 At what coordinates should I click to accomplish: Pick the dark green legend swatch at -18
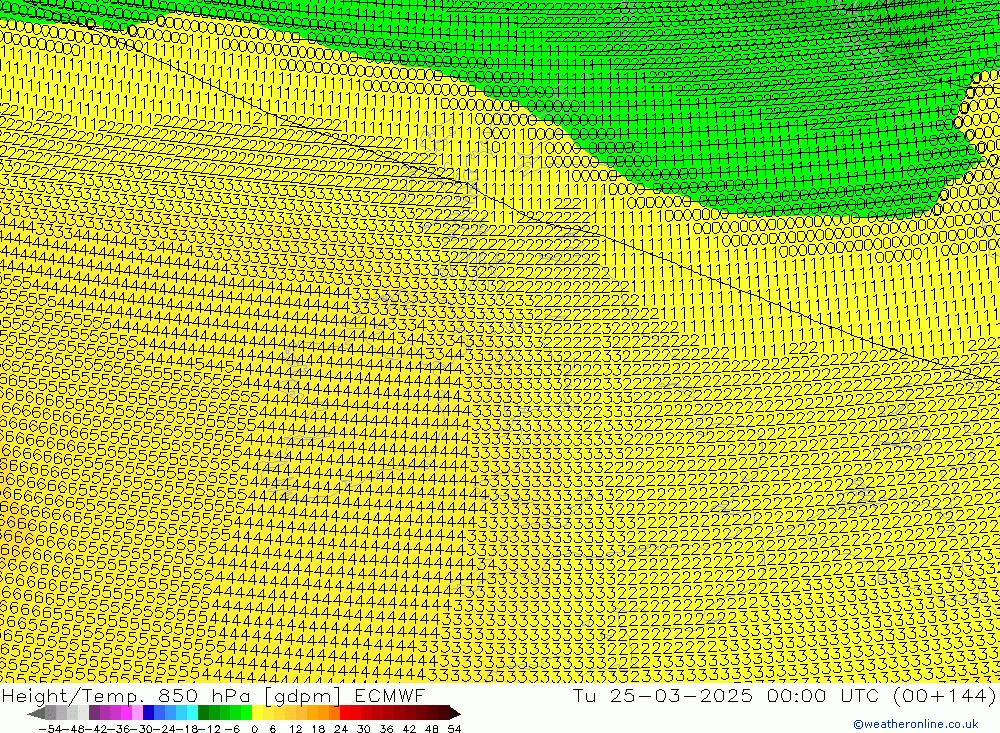203,713
